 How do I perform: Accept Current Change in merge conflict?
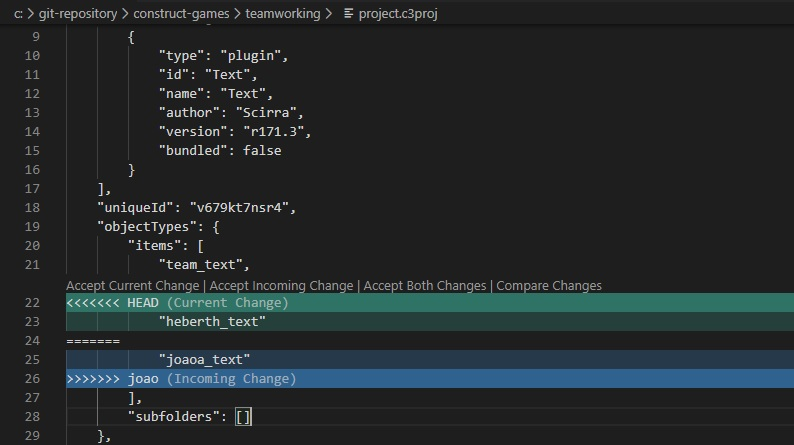click(133, 286)
